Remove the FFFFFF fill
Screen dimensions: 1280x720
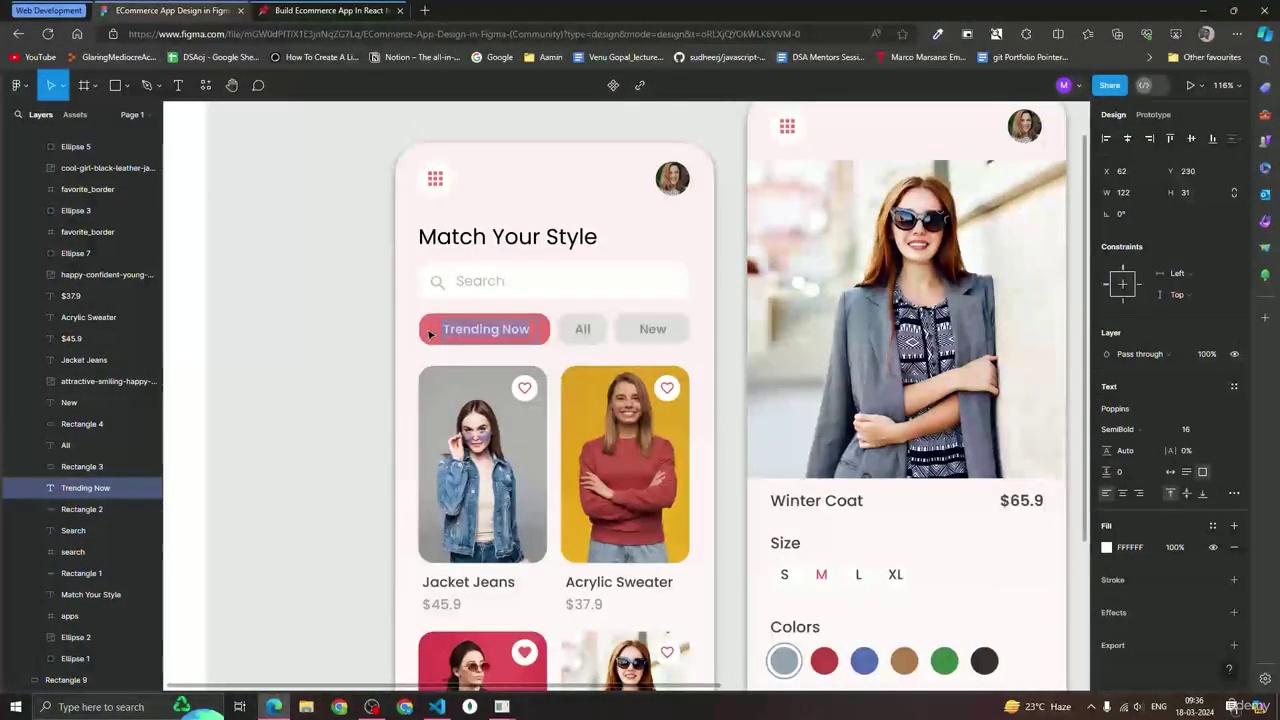coord(1234,547)
